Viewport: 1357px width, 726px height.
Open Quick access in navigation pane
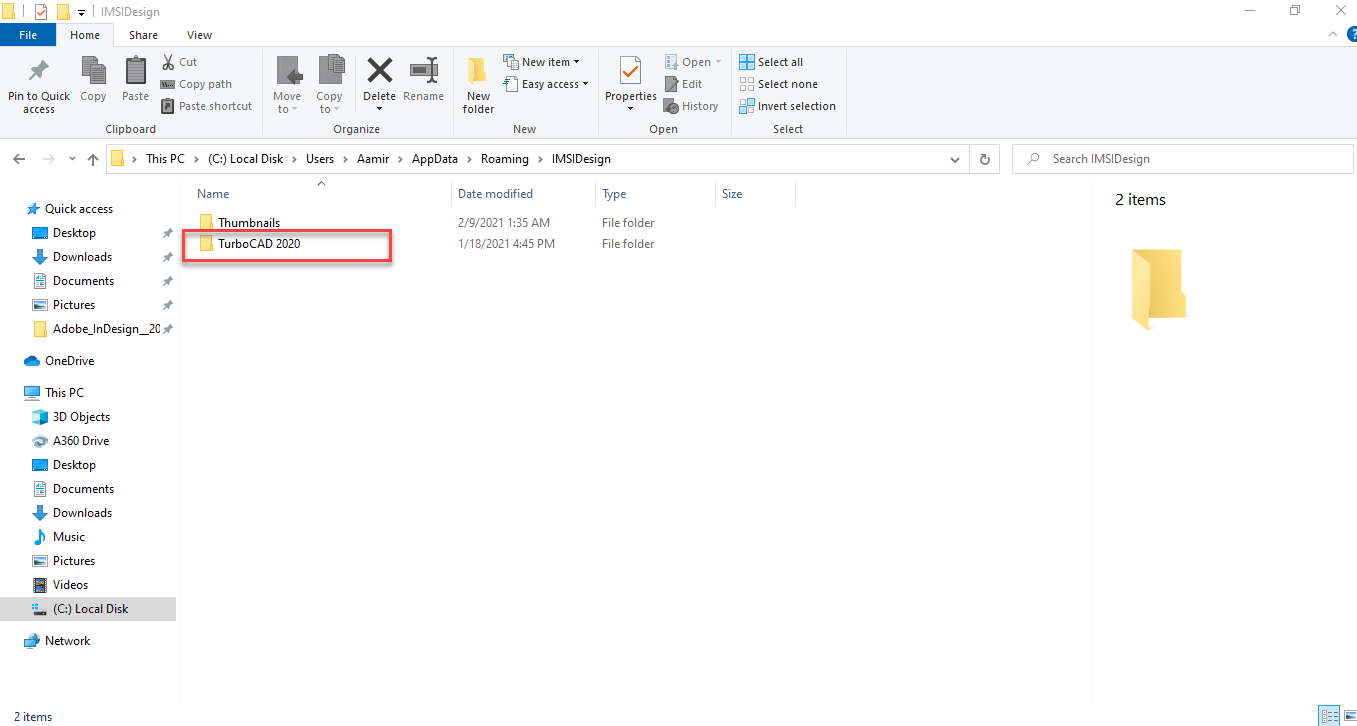[79, 209]
